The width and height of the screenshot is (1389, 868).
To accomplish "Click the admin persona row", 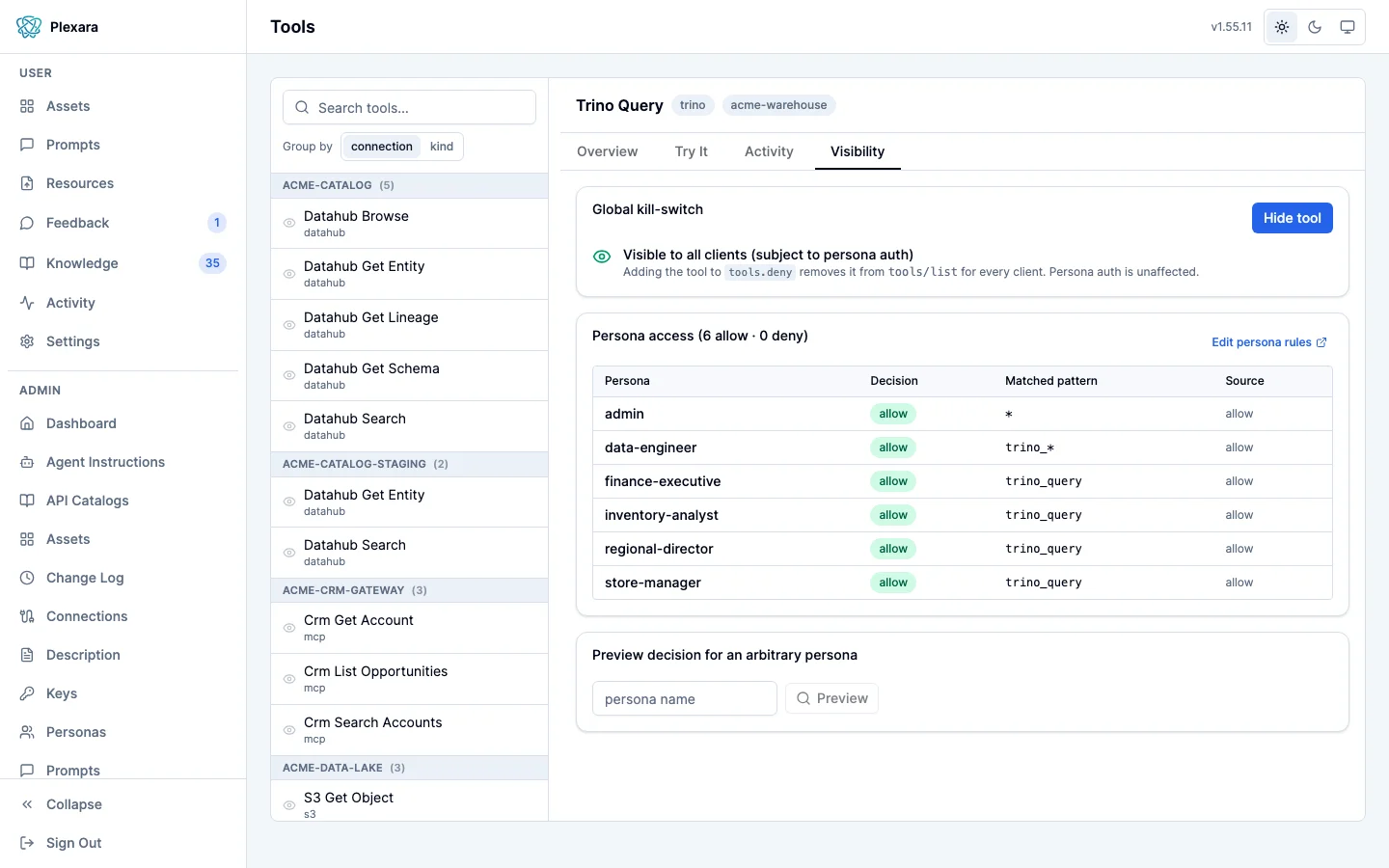I will (963, 414).
